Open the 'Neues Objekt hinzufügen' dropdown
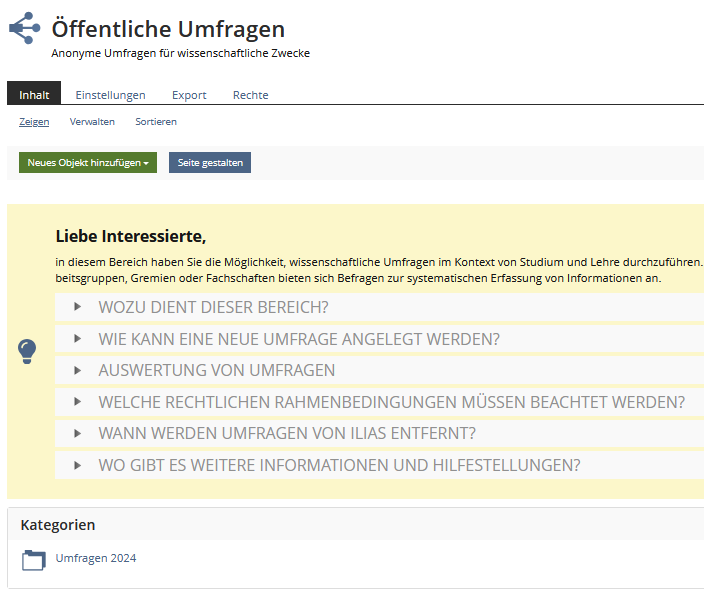Image resolution: width=704 pixels, height=612 pixels. (x=88, y=163)
